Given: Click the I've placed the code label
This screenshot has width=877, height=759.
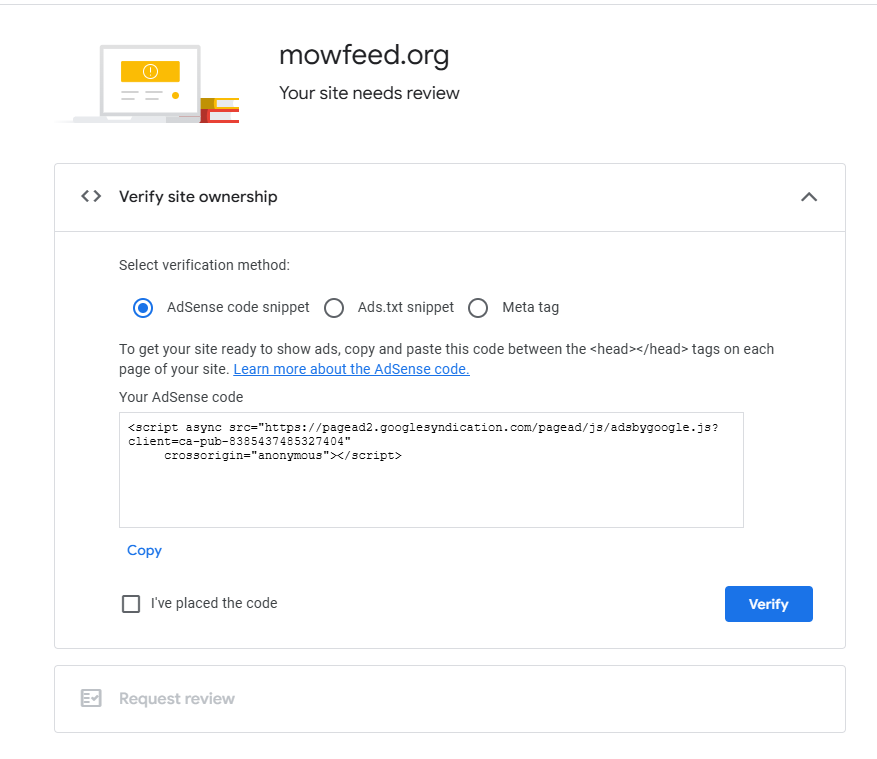Looking at the screenshot, I should pos(214,603).
